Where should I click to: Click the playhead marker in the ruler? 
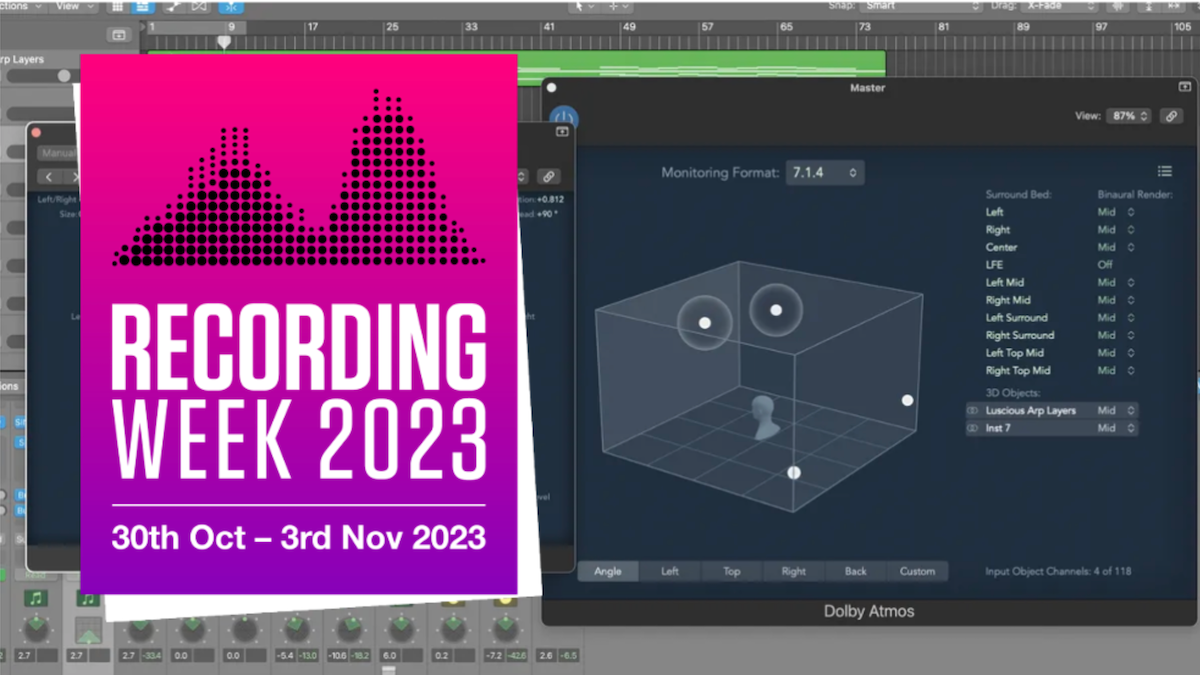click(x=225, y=42)
